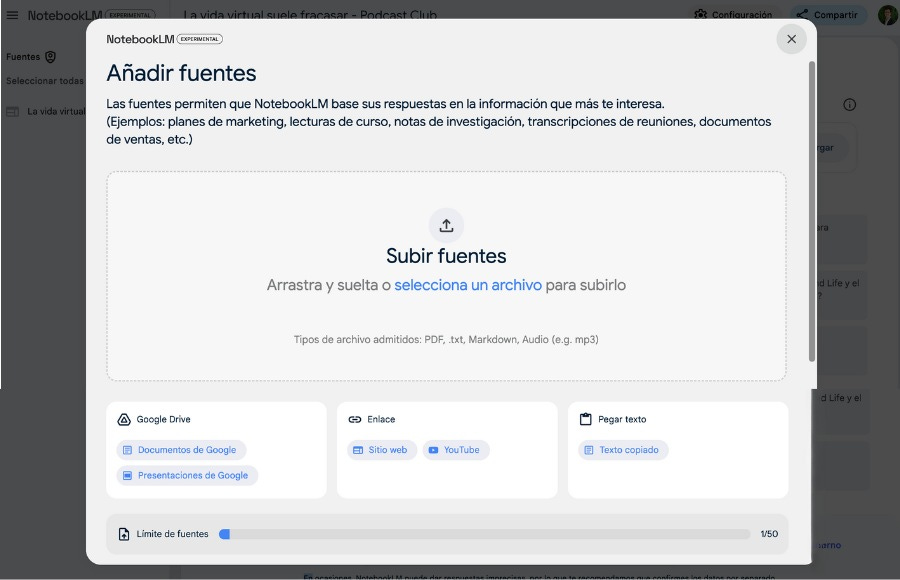Click the info icon behind the dialog
The width and height of the screenshot is (900, 580).
coord(849,105)
